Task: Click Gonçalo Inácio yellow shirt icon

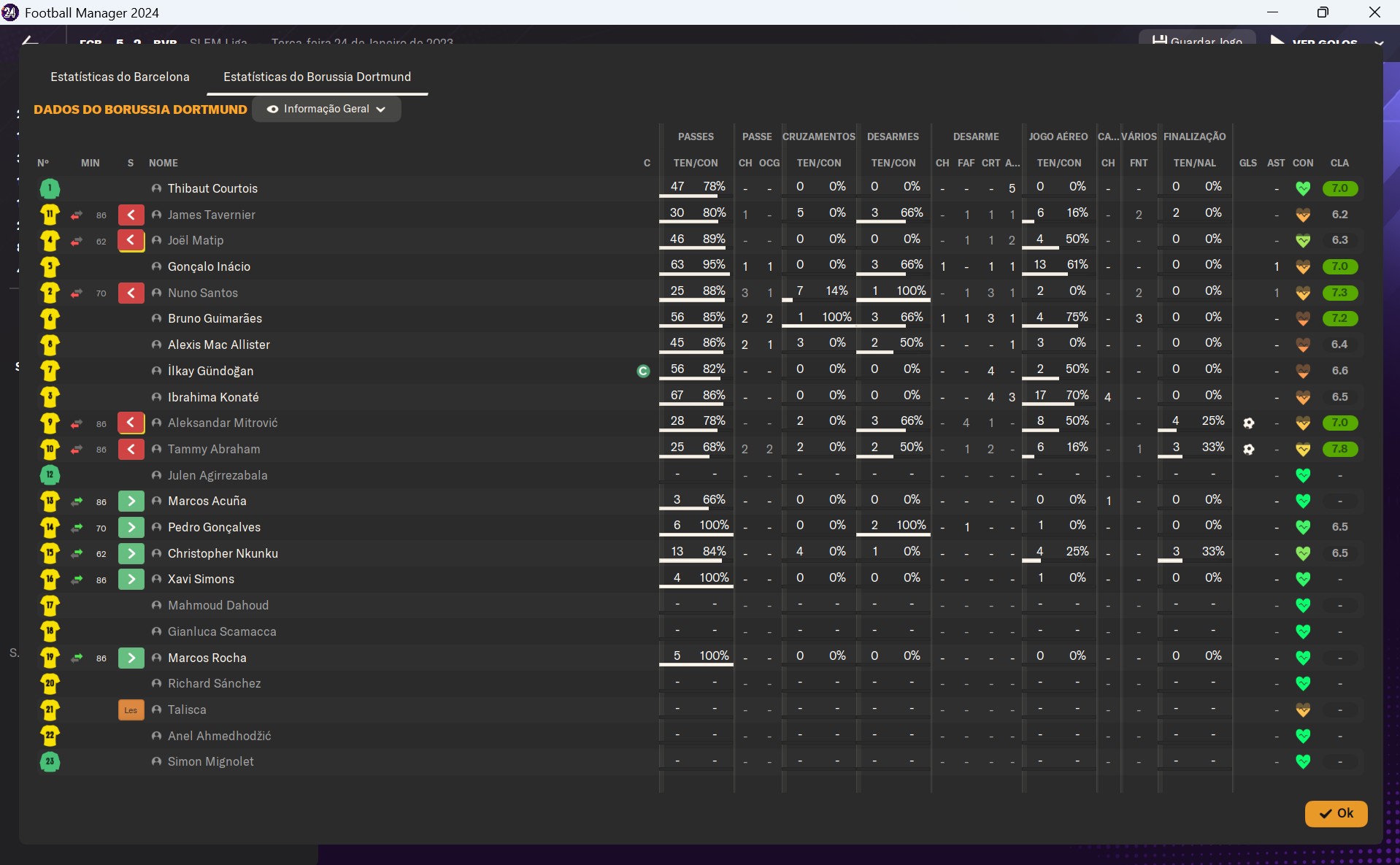Action: pyautogui.click(x=50, y=266)
